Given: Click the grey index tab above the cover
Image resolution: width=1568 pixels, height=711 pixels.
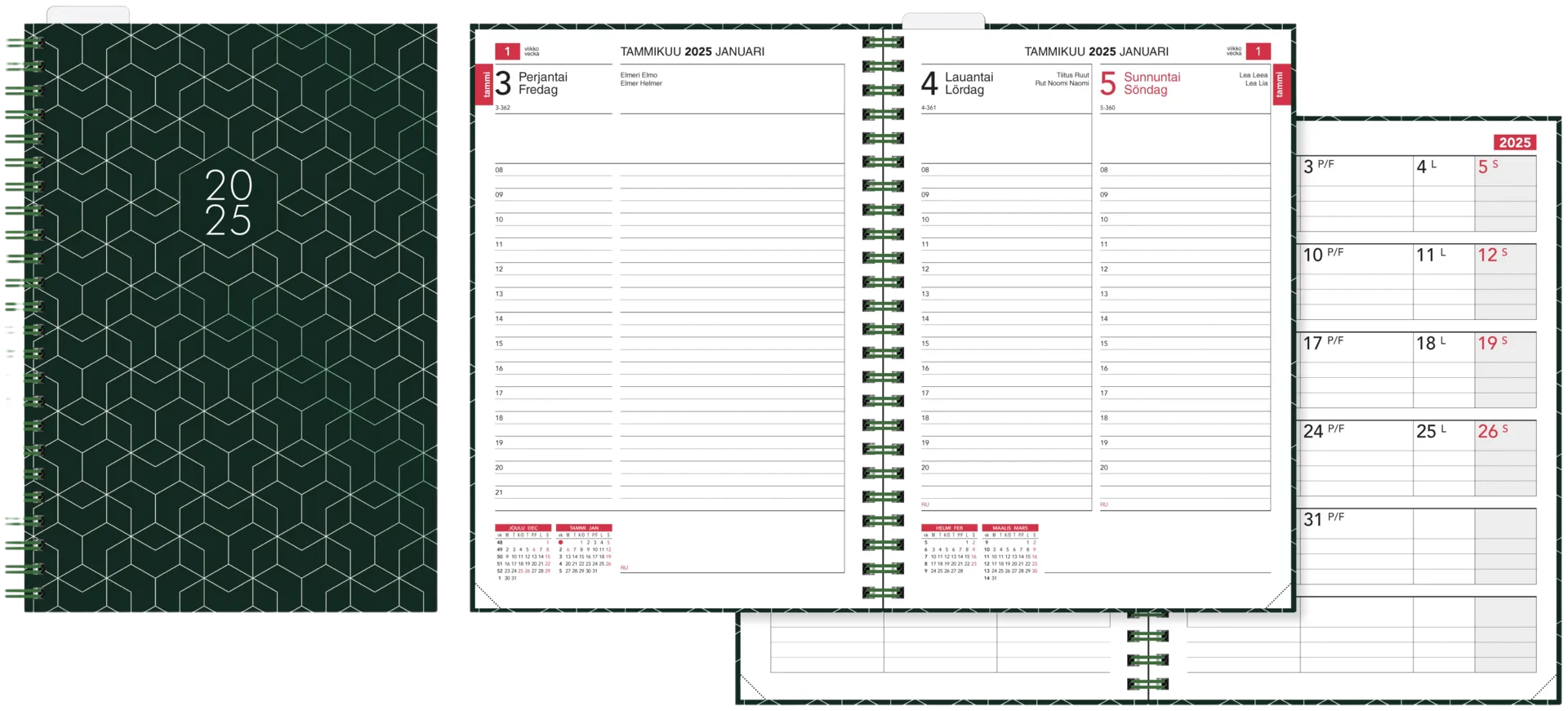Looking at the screenshot, I should click(87, 15).
